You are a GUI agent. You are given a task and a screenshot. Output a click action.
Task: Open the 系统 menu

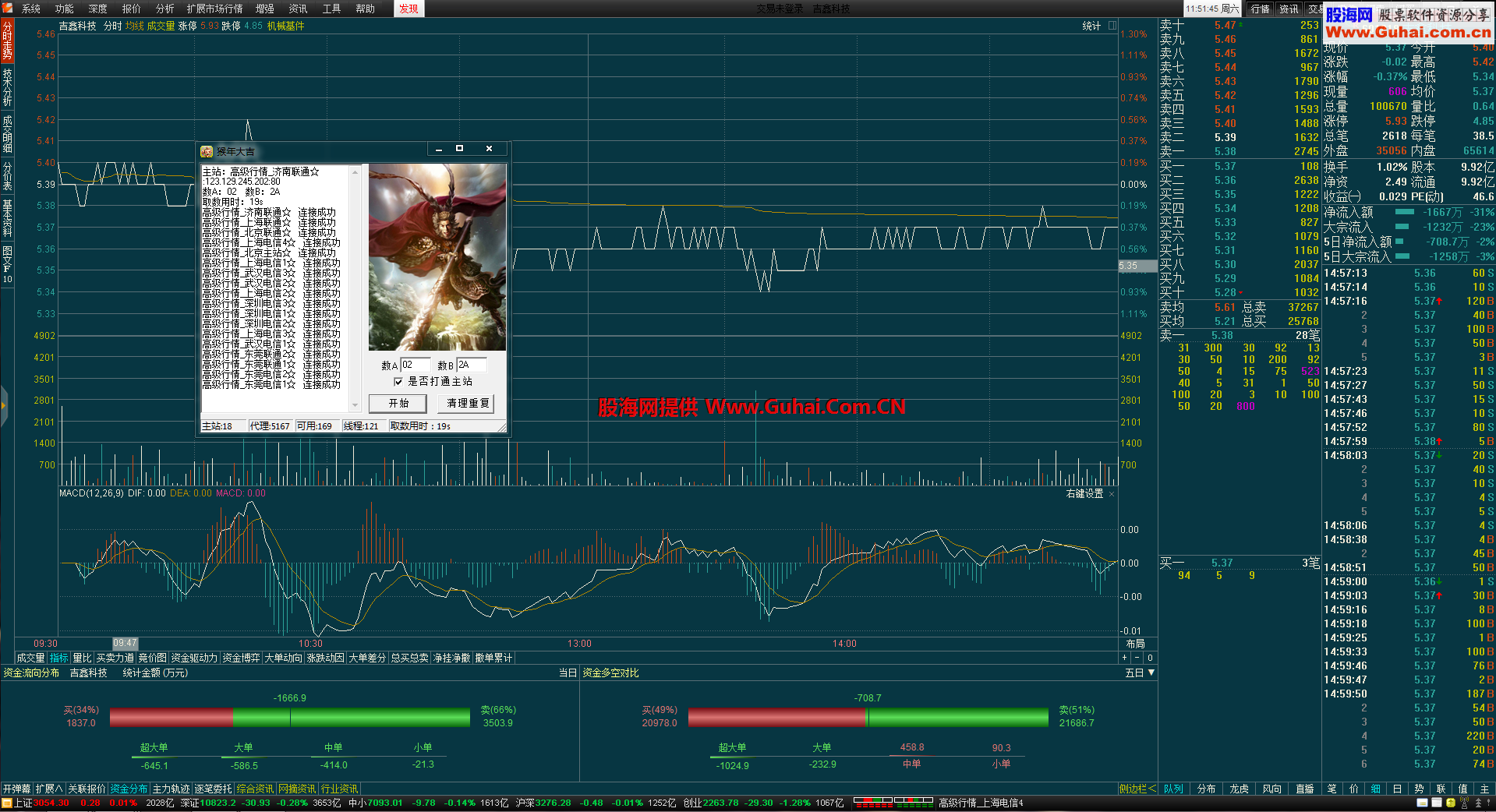pos(31,9)
